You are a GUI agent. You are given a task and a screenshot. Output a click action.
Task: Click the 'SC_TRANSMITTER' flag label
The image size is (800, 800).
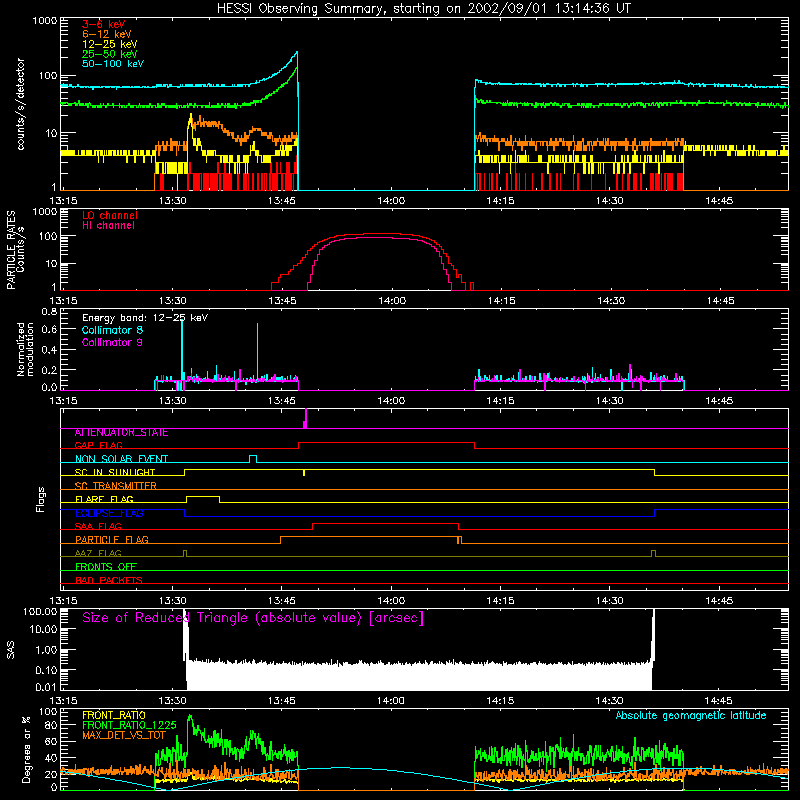pyautogui.click(x=115, y=486)
